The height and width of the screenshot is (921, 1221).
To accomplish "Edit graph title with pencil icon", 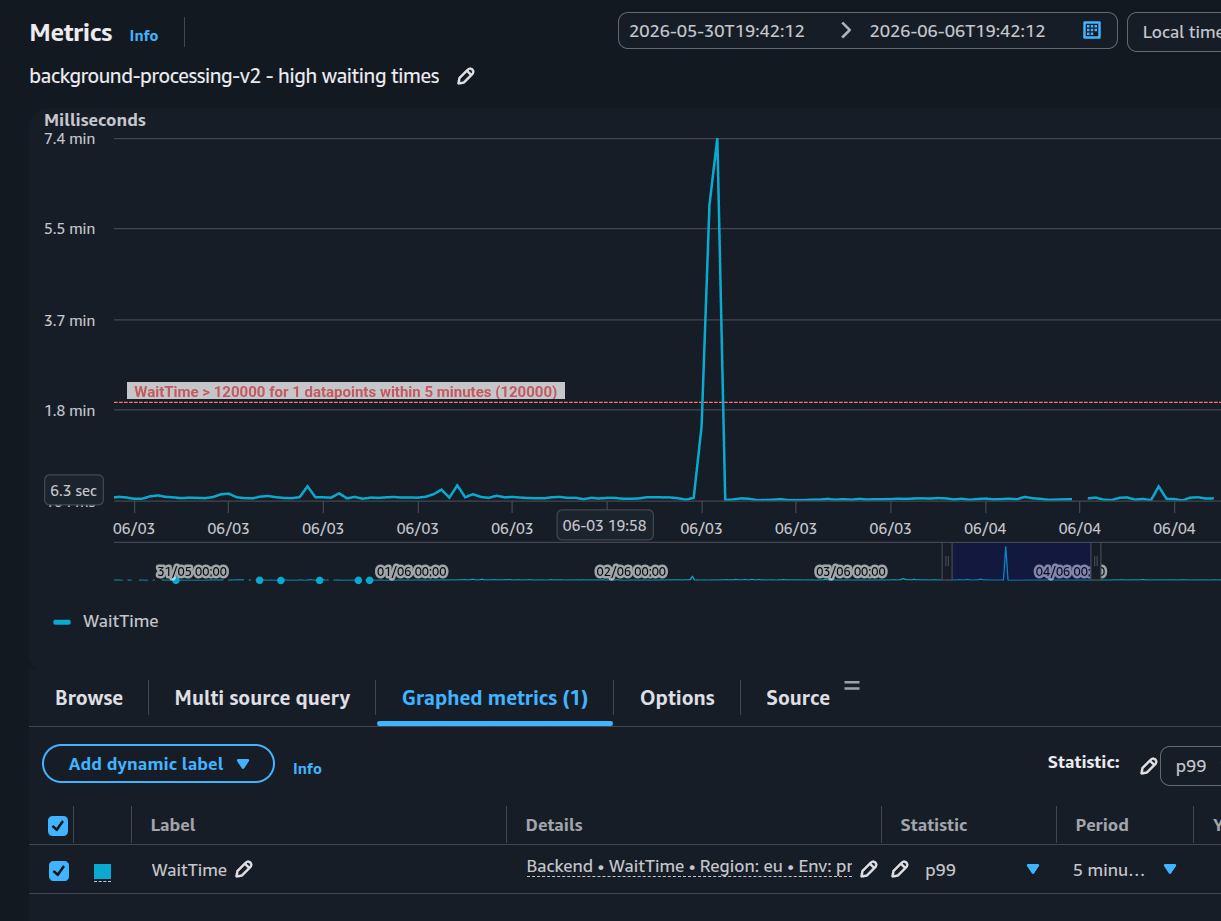I will point(465,76).
